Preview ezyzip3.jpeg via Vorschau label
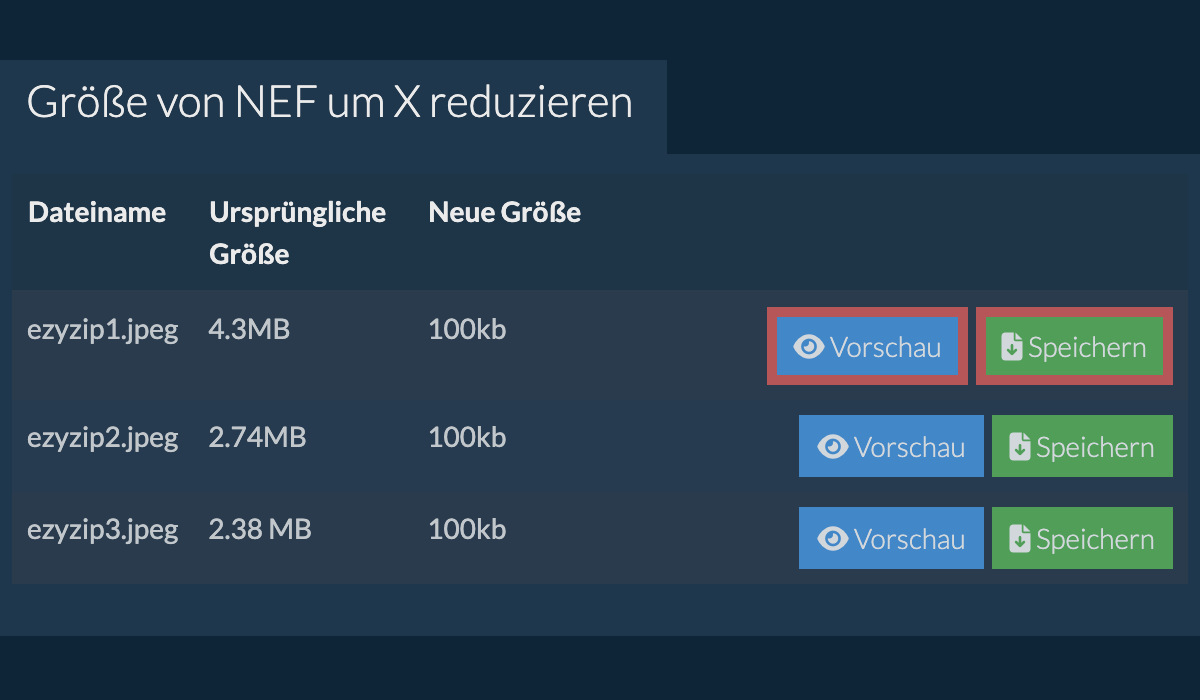The height and width of the screenshot is (700, 1200). click(910, 539)
